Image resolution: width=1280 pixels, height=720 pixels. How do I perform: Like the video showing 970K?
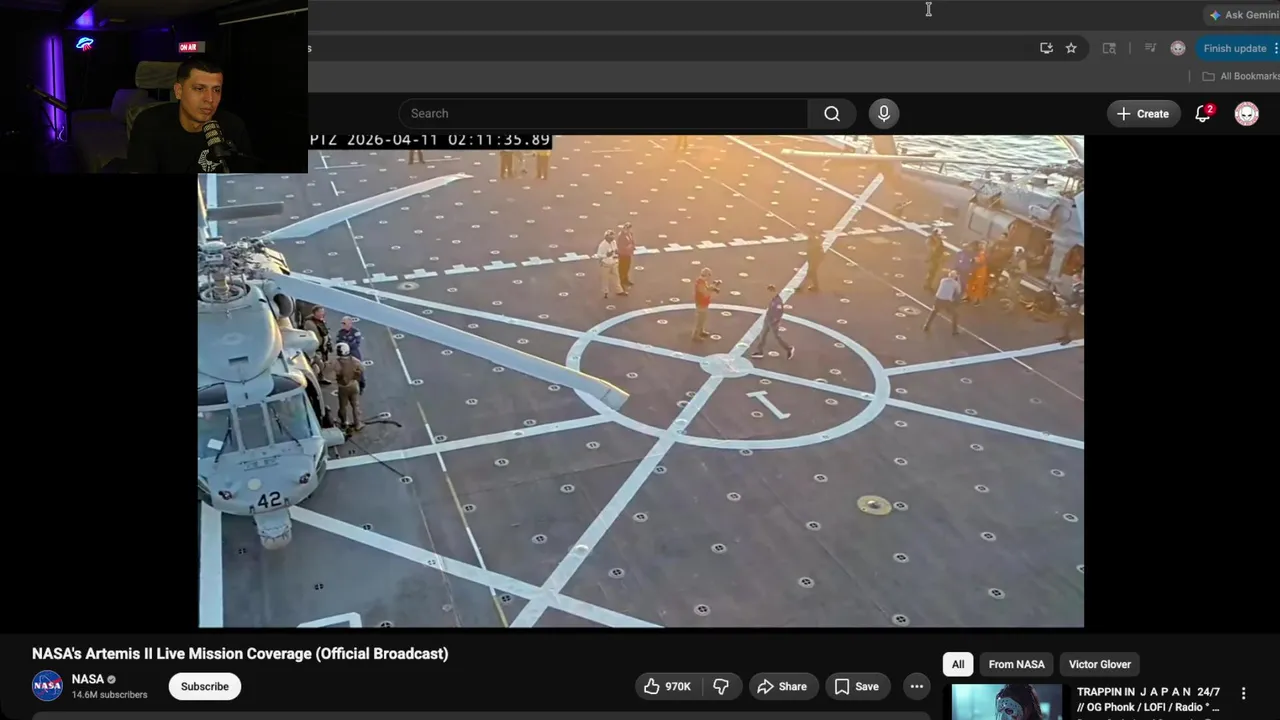pyautogui.click(x=667, y=686)
